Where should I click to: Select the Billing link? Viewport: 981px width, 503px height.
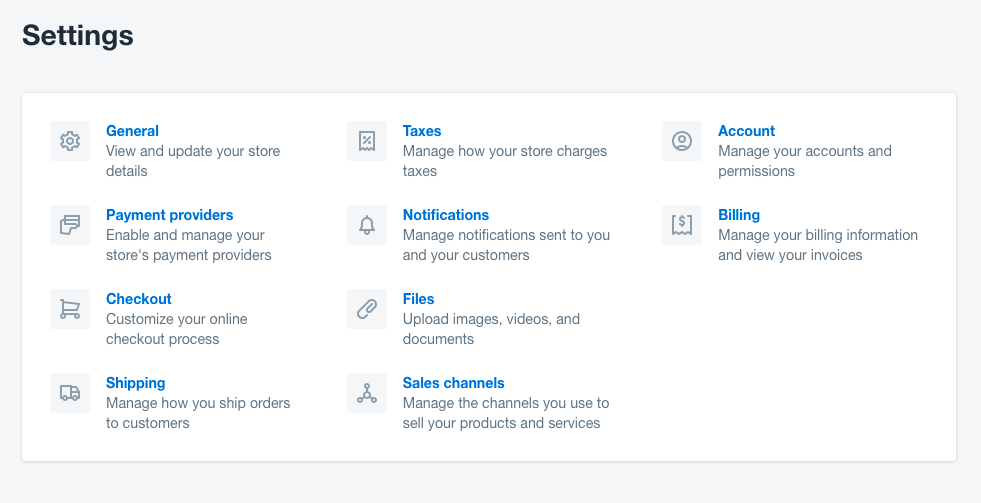tap(739, 215)
